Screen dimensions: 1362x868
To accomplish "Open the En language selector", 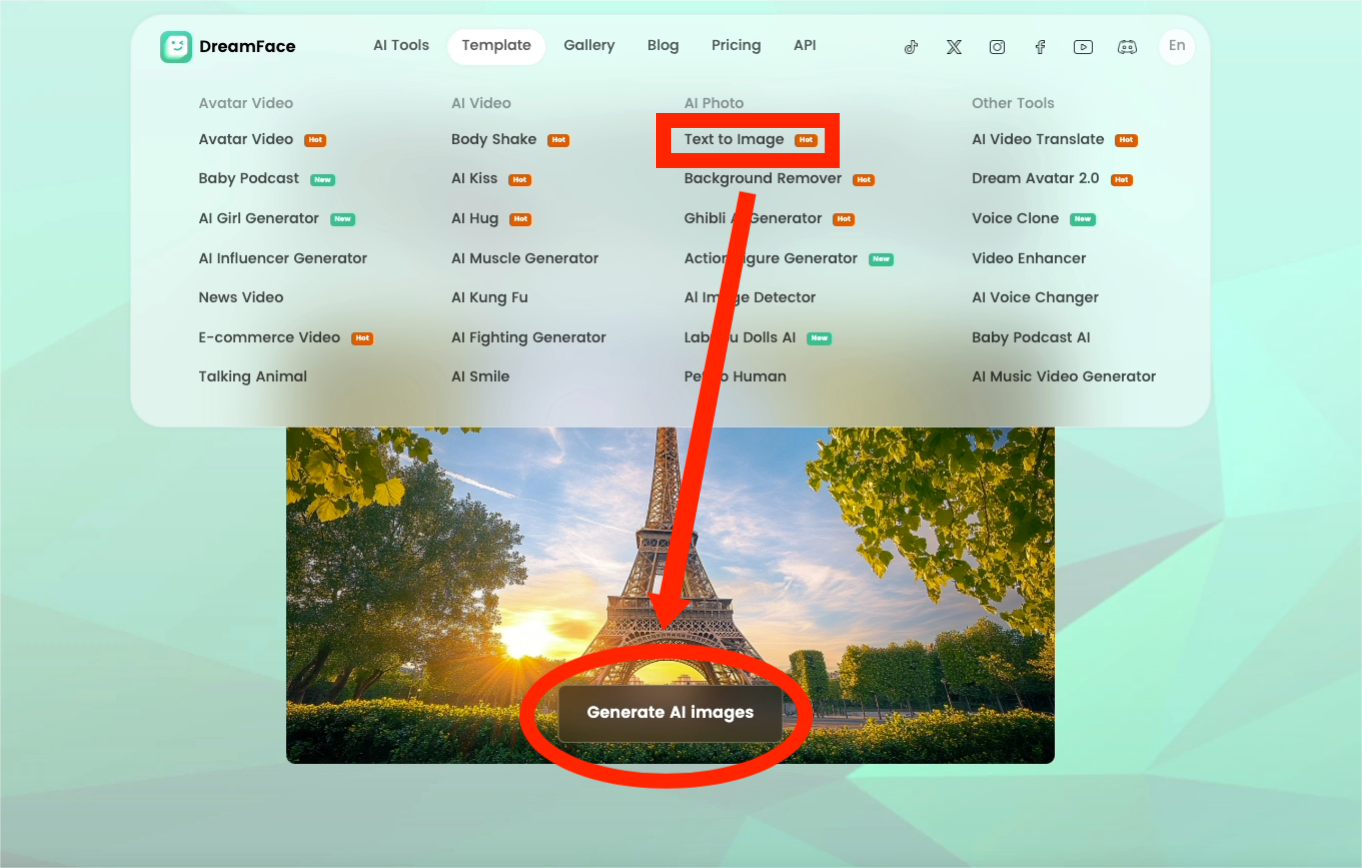I will click(x=1177, y=46).
